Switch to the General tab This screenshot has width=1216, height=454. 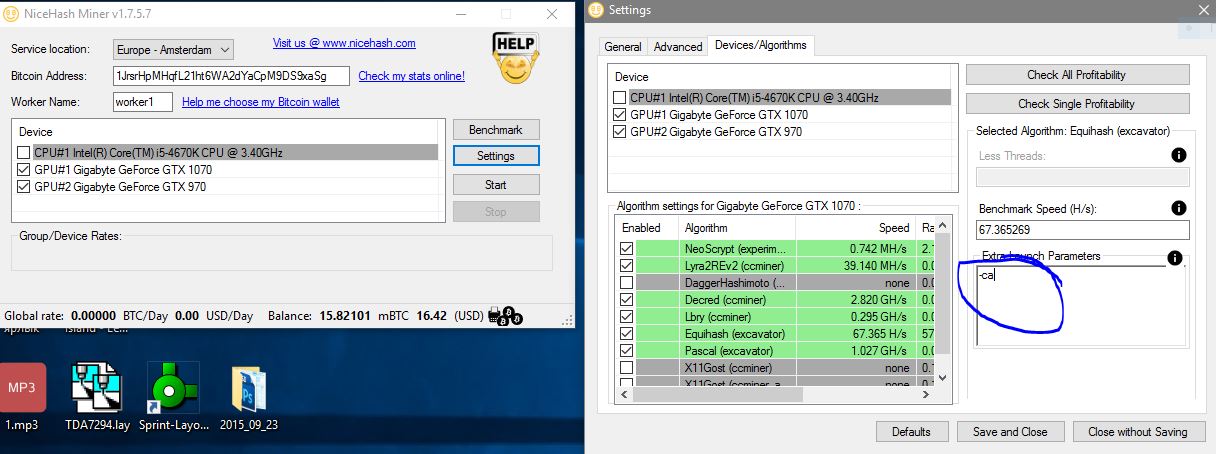623,47
